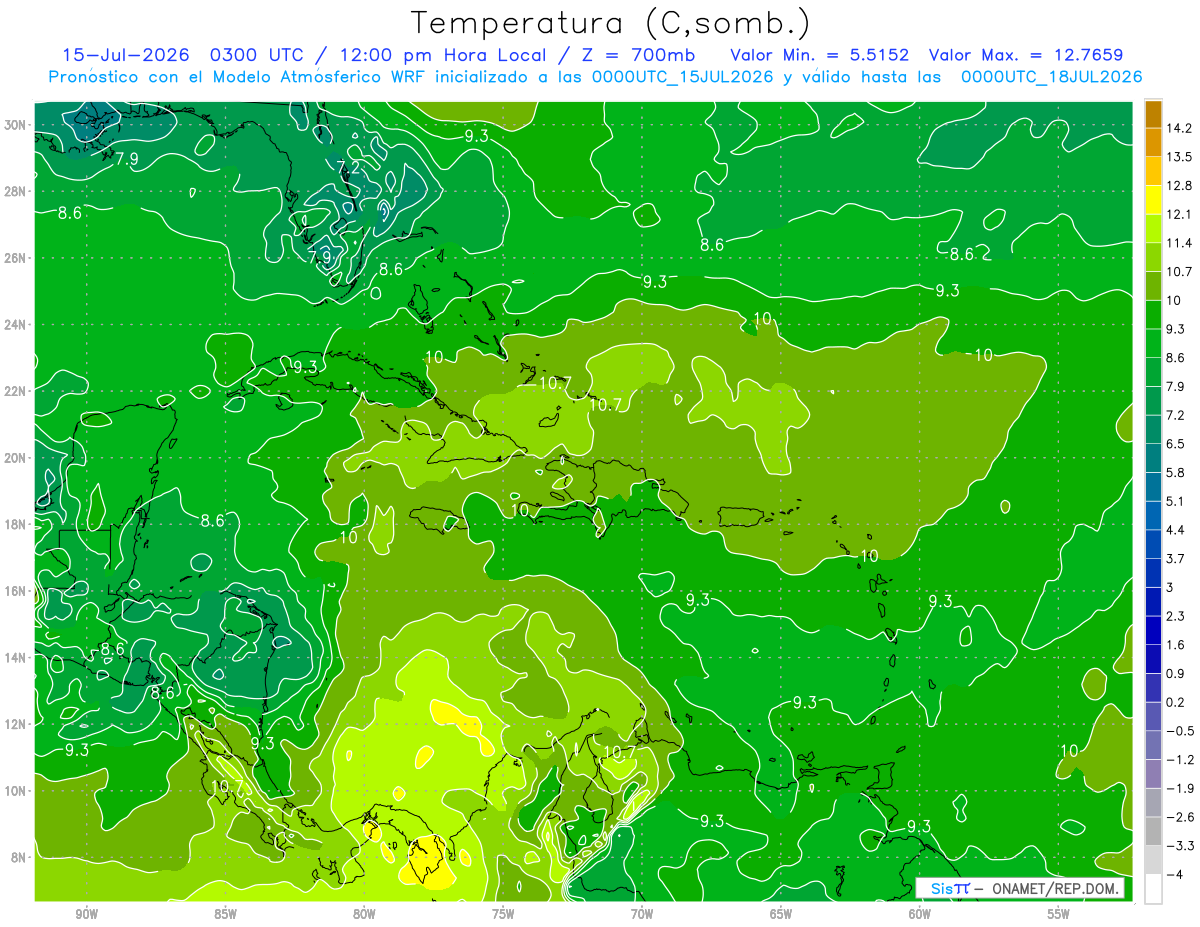Click the '5.8' legend value

[x=1175, y=473]
